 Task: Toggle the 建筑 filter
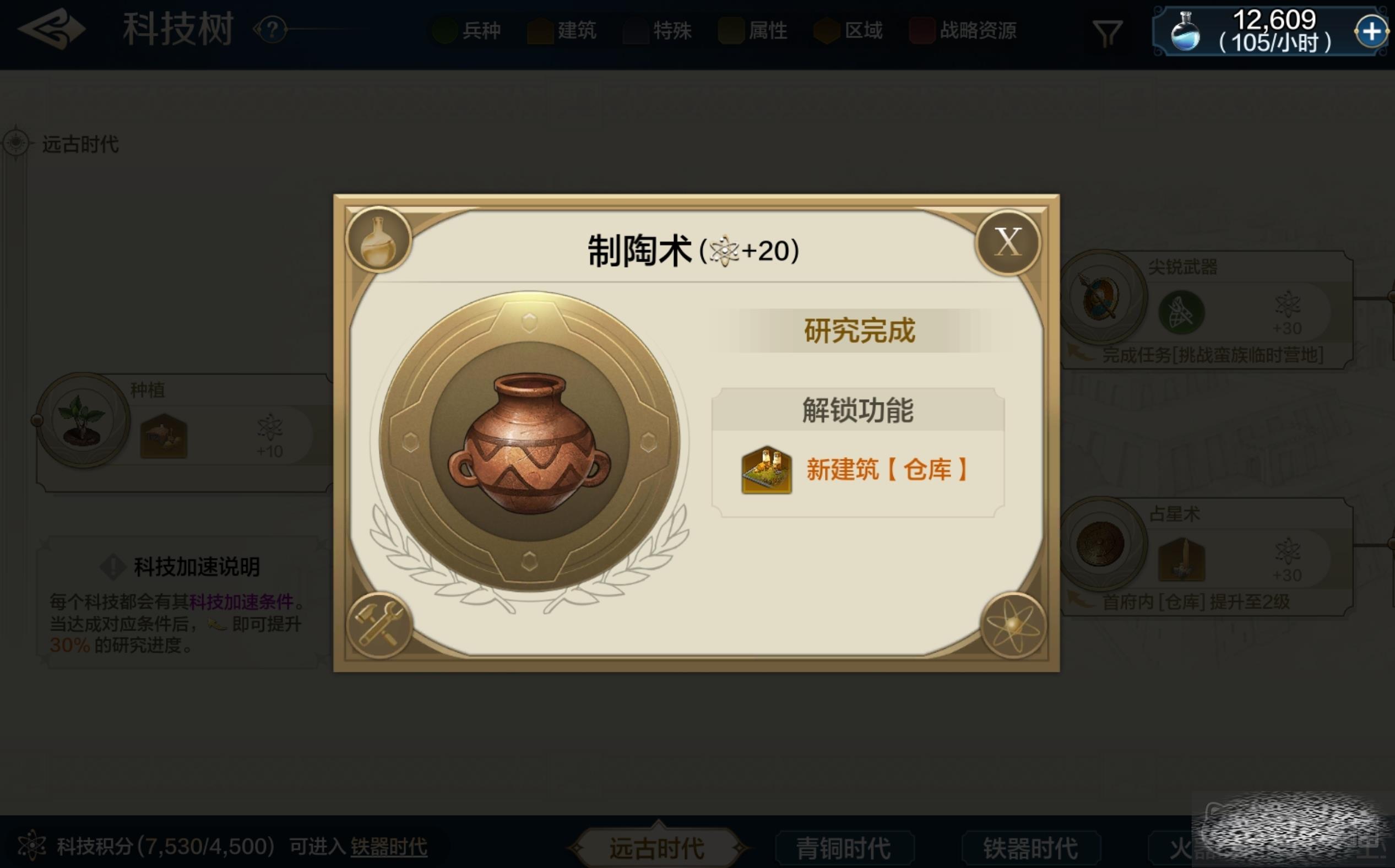(561, 30)
